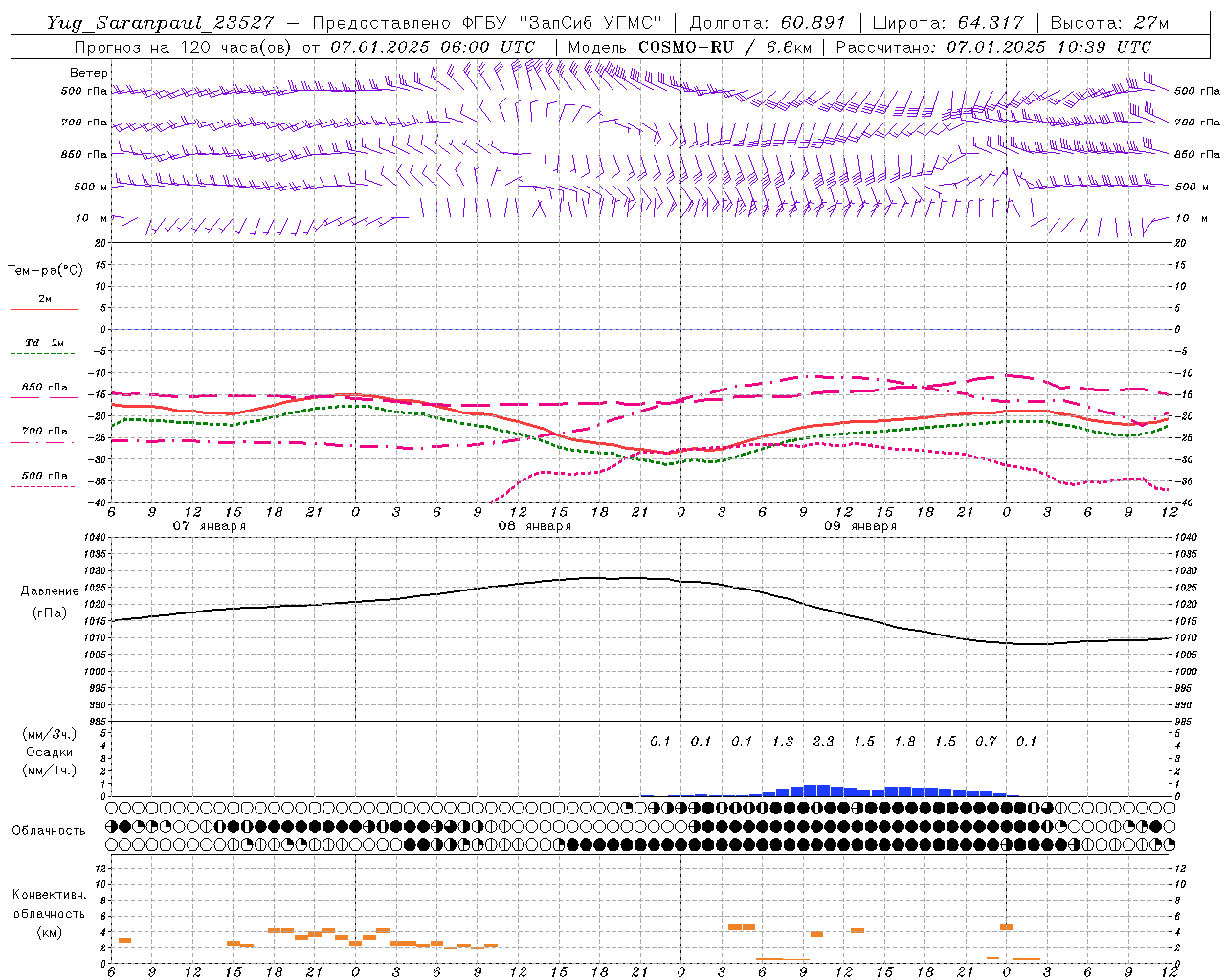Click the 'Осадки' precipitation label
This screenshot has width=1225, height=980.
(x=50, y=752)
